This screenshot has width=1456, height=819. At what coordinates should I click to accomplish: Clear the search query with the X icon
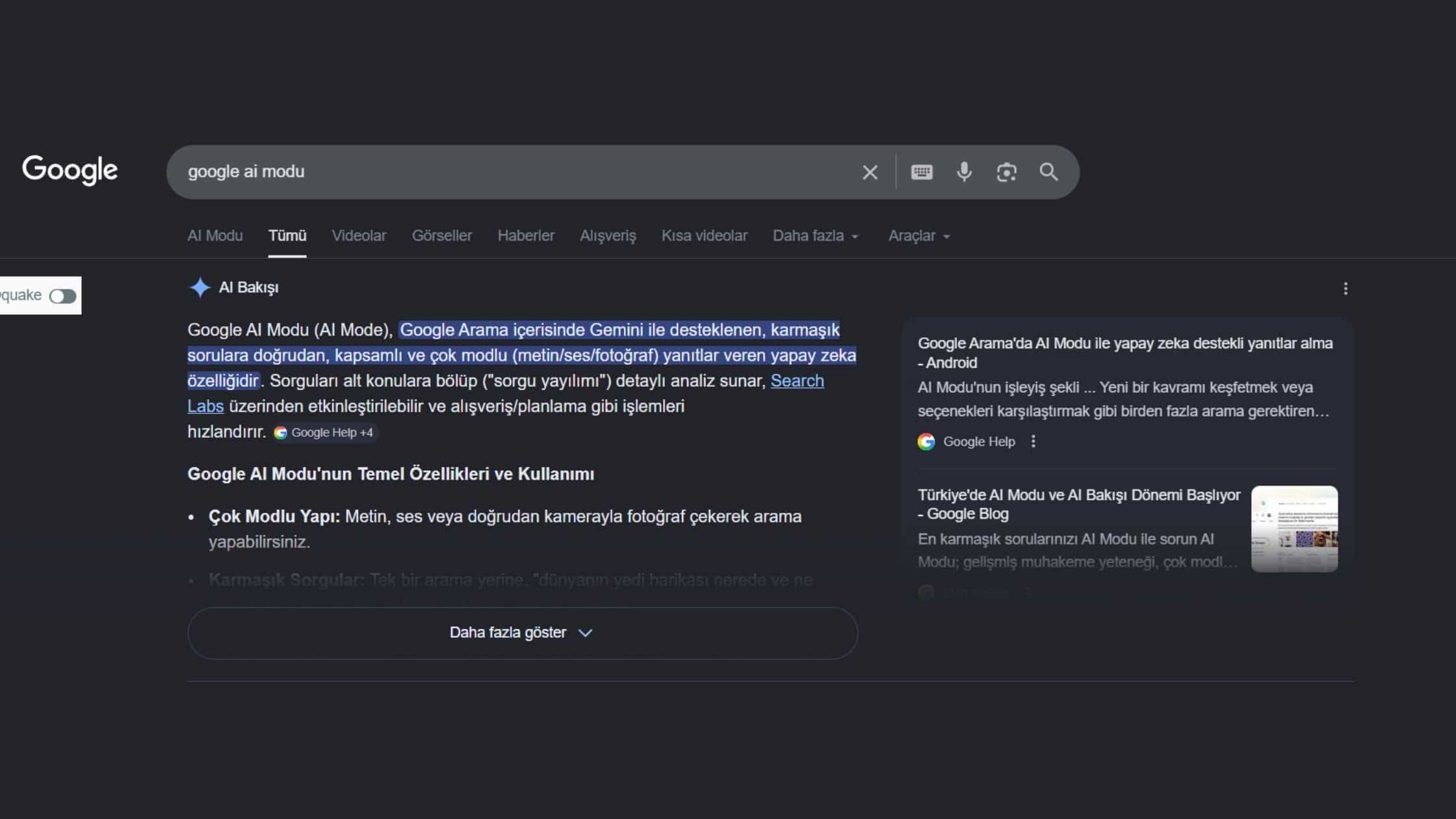click(870, 172)
